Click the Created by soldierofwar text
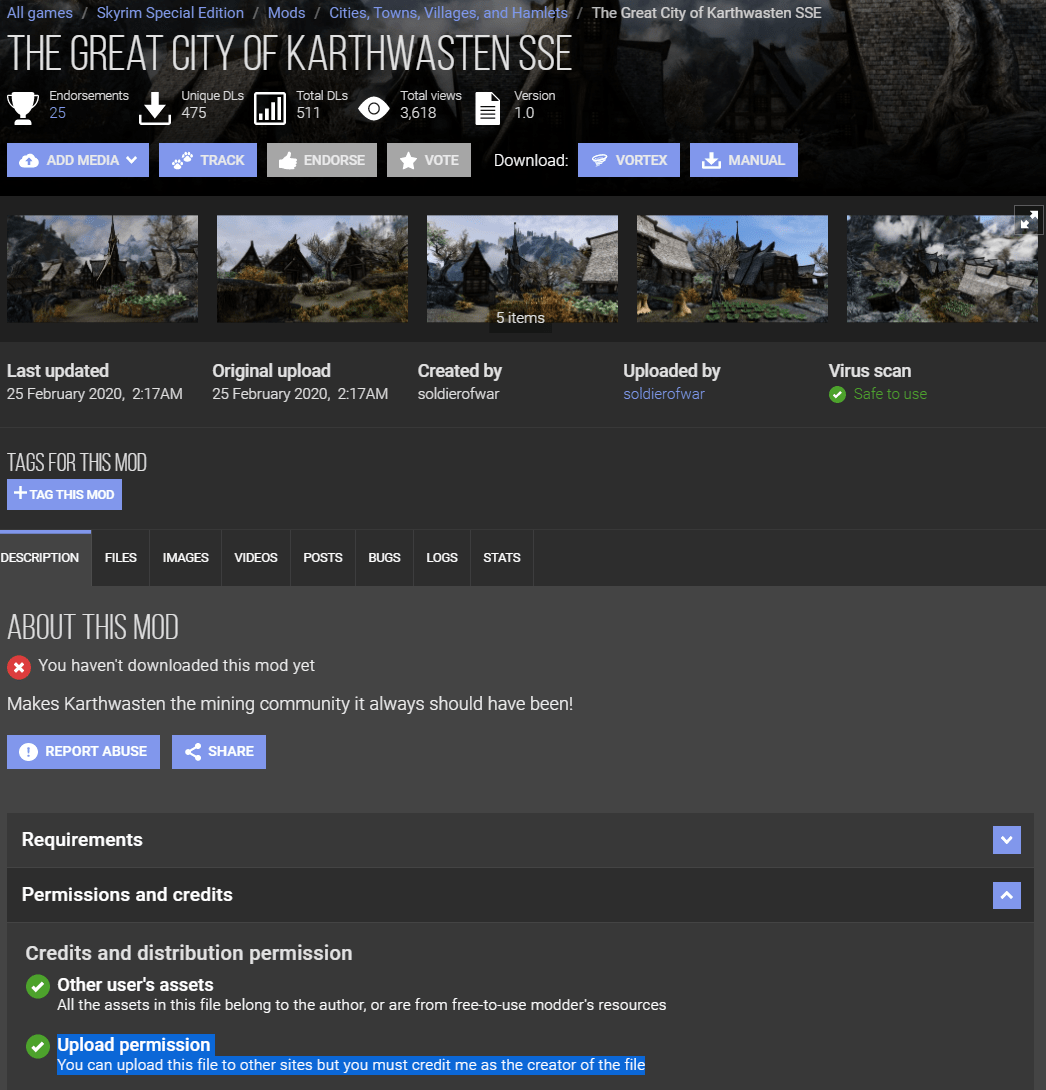This screenshot has height=1090, width=1046. (458, 394)
